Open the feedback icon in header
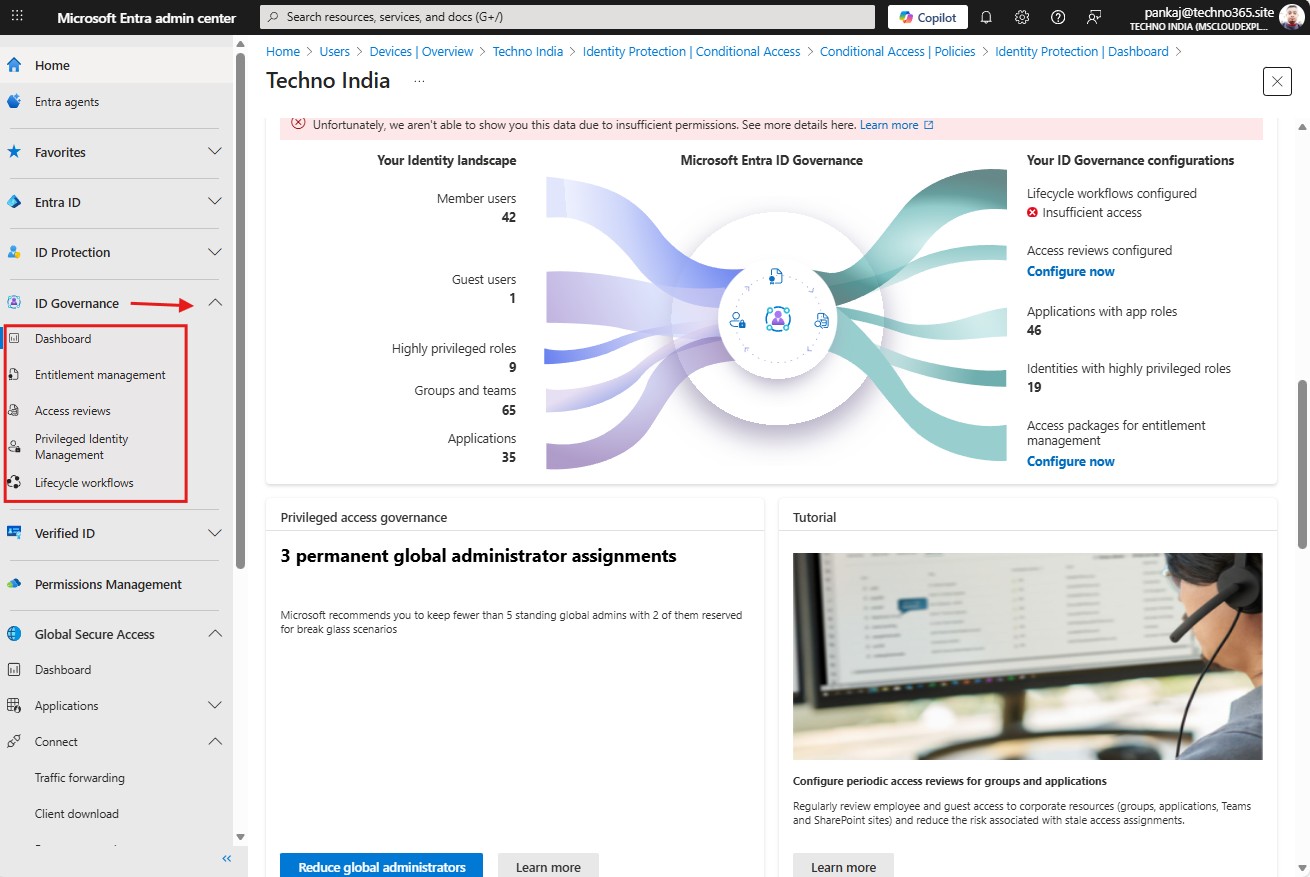 click(1094, 17)
